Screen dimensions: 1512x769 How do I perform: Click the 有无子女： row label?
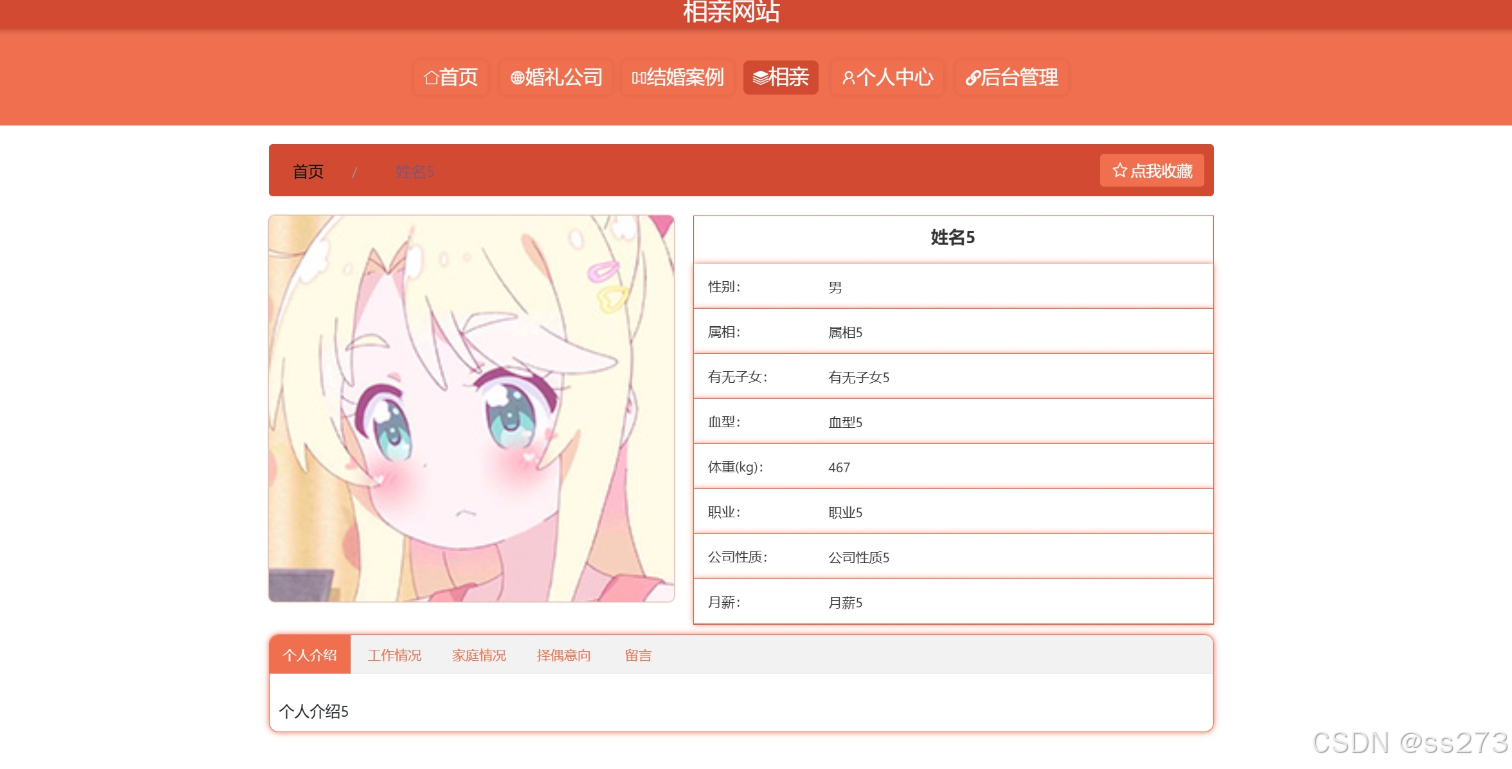coord(738,377)
